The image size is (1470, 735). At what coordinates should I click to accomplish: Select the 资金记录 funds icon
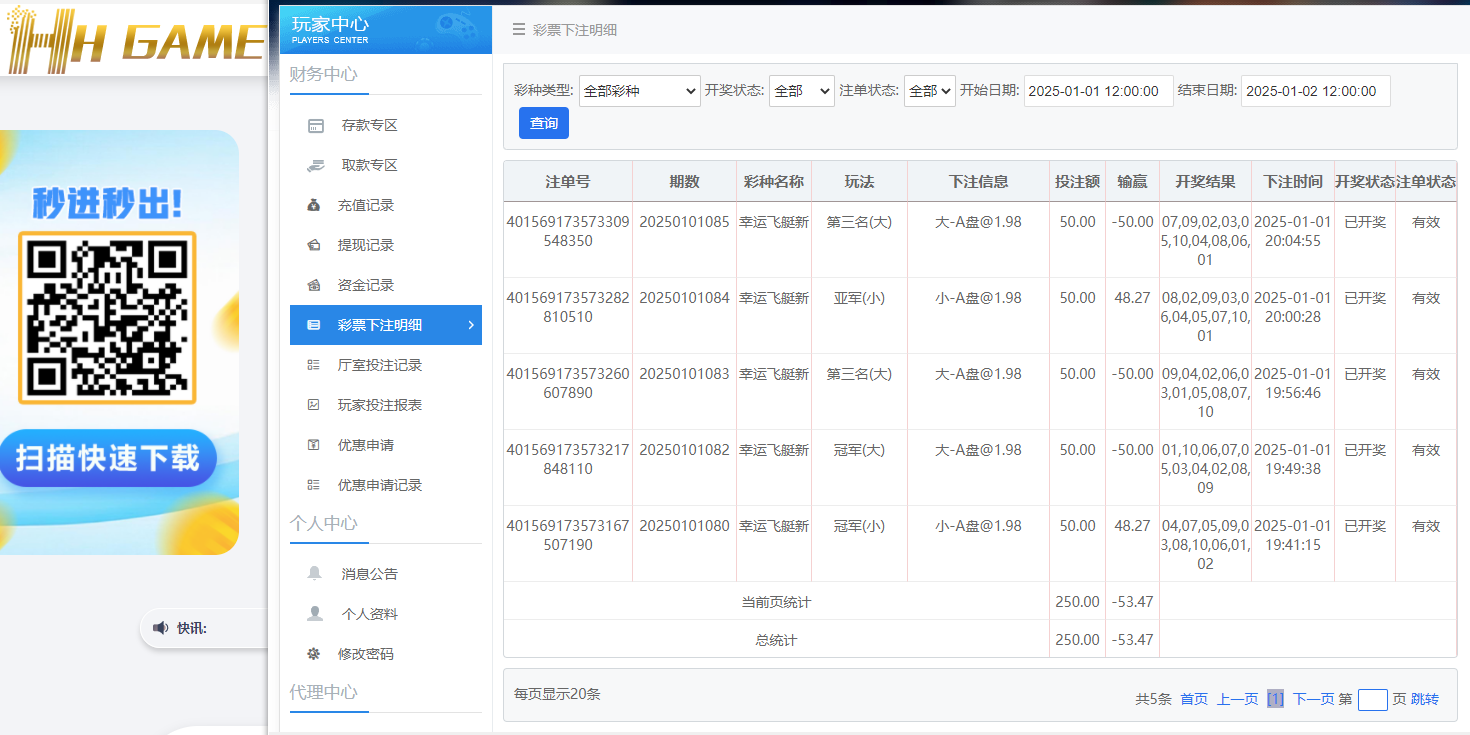316,284
